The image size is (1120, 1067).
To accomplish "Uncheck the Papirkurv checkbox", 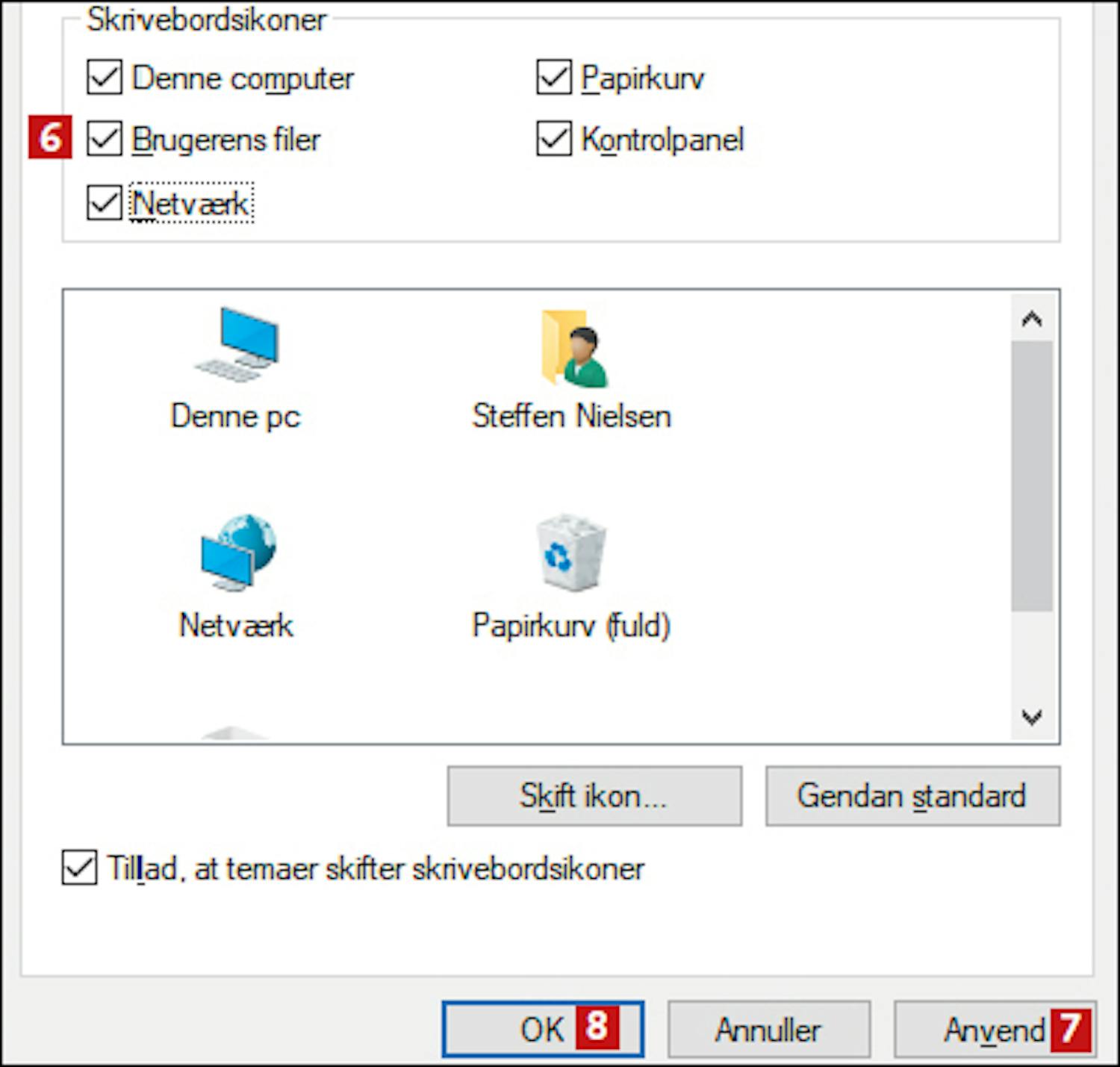I will click(554, 78).
